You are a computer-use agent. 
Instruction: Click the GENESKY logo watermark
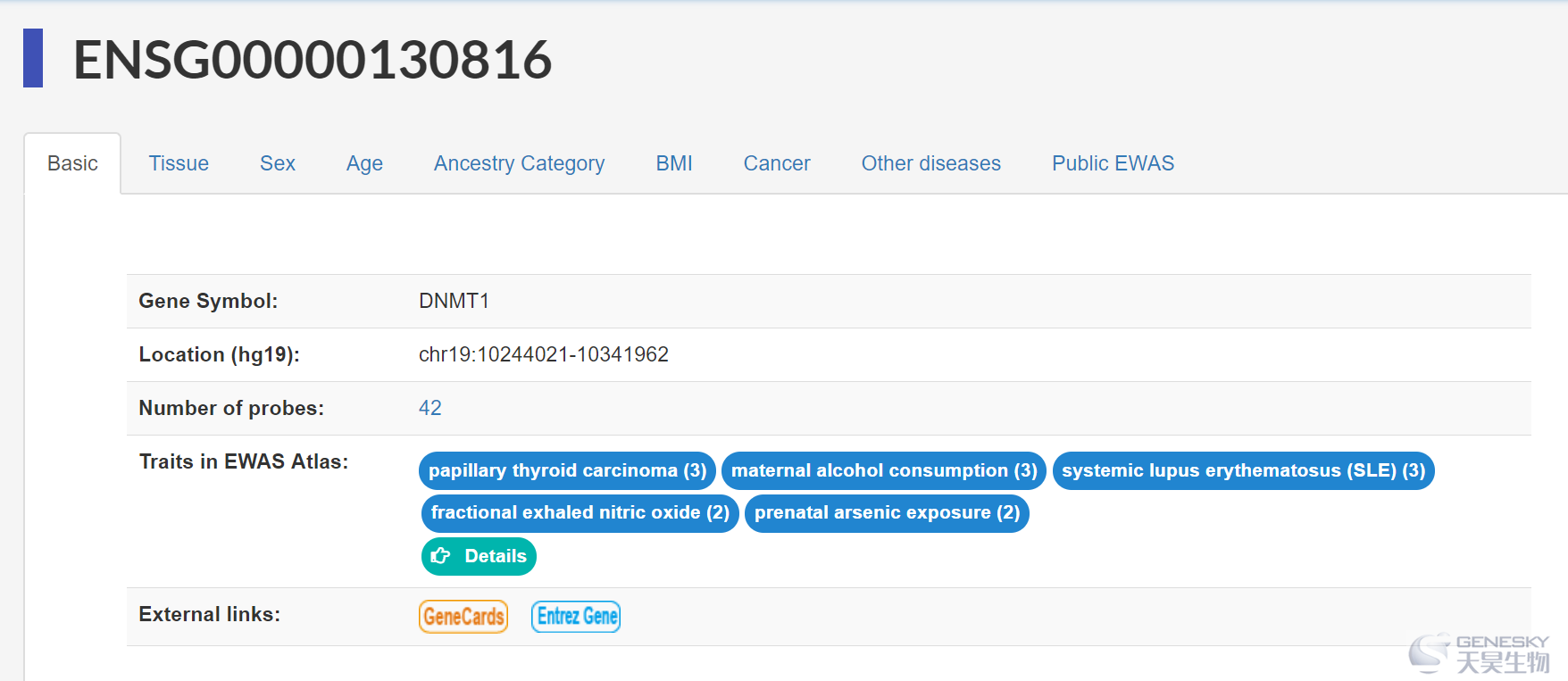pos(1479,653)
